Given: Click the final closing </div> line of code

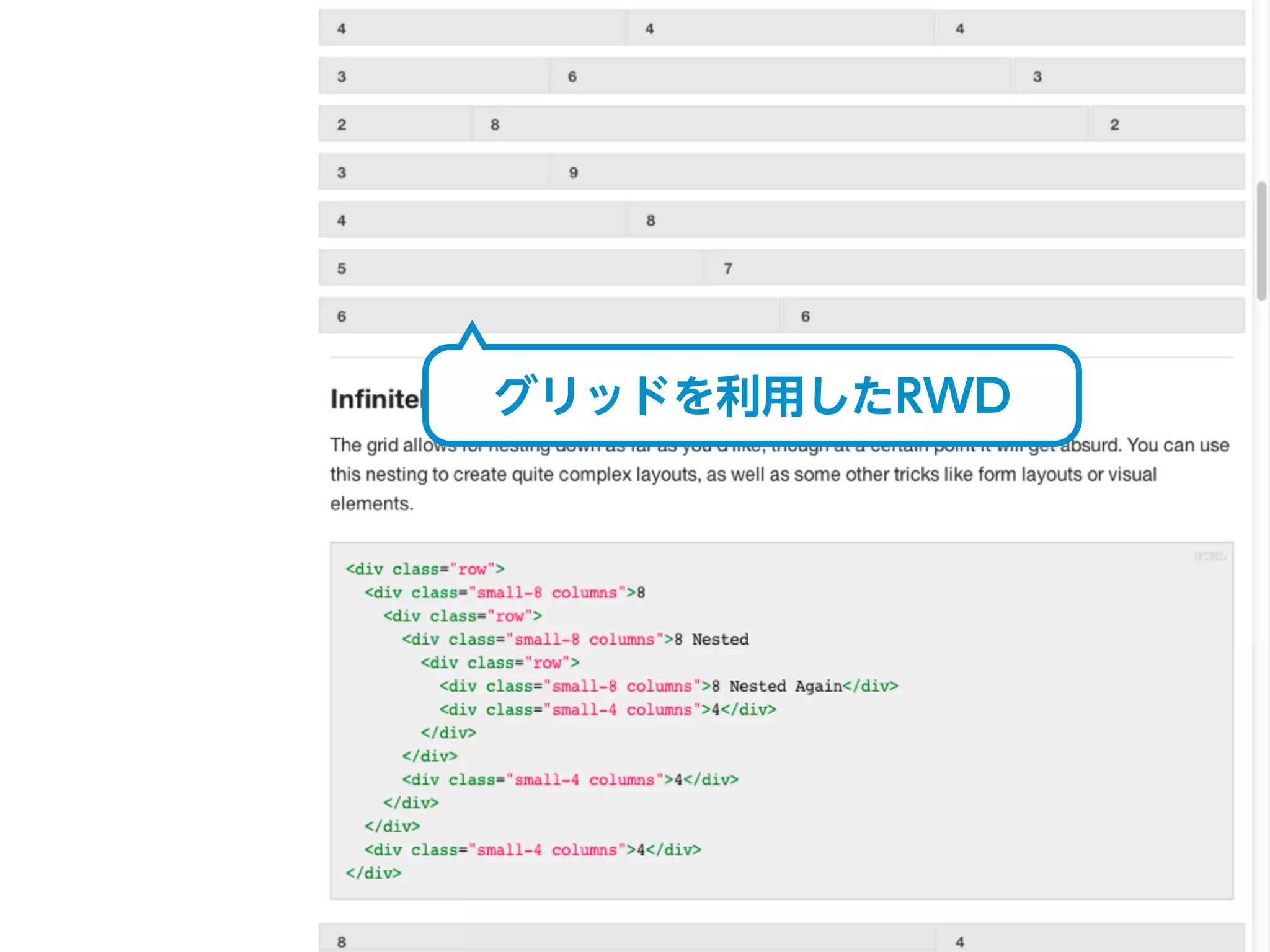Looking at the screenshot, I should (x=373, y=873).
